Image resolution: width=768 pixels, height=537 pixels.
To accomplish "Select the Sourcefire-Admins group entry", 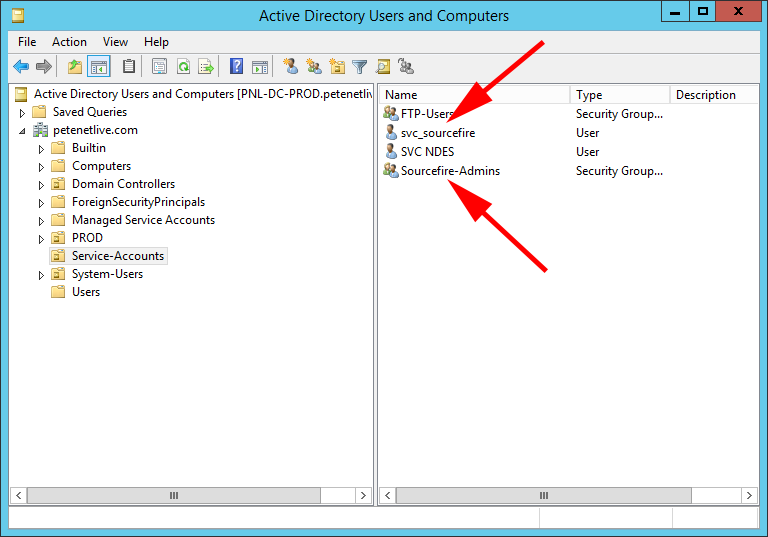I will 450,171.
